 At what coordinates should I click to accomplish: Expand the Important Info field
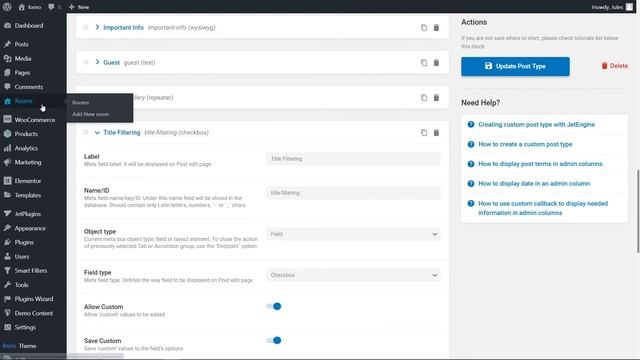click(x=97, y=27)
